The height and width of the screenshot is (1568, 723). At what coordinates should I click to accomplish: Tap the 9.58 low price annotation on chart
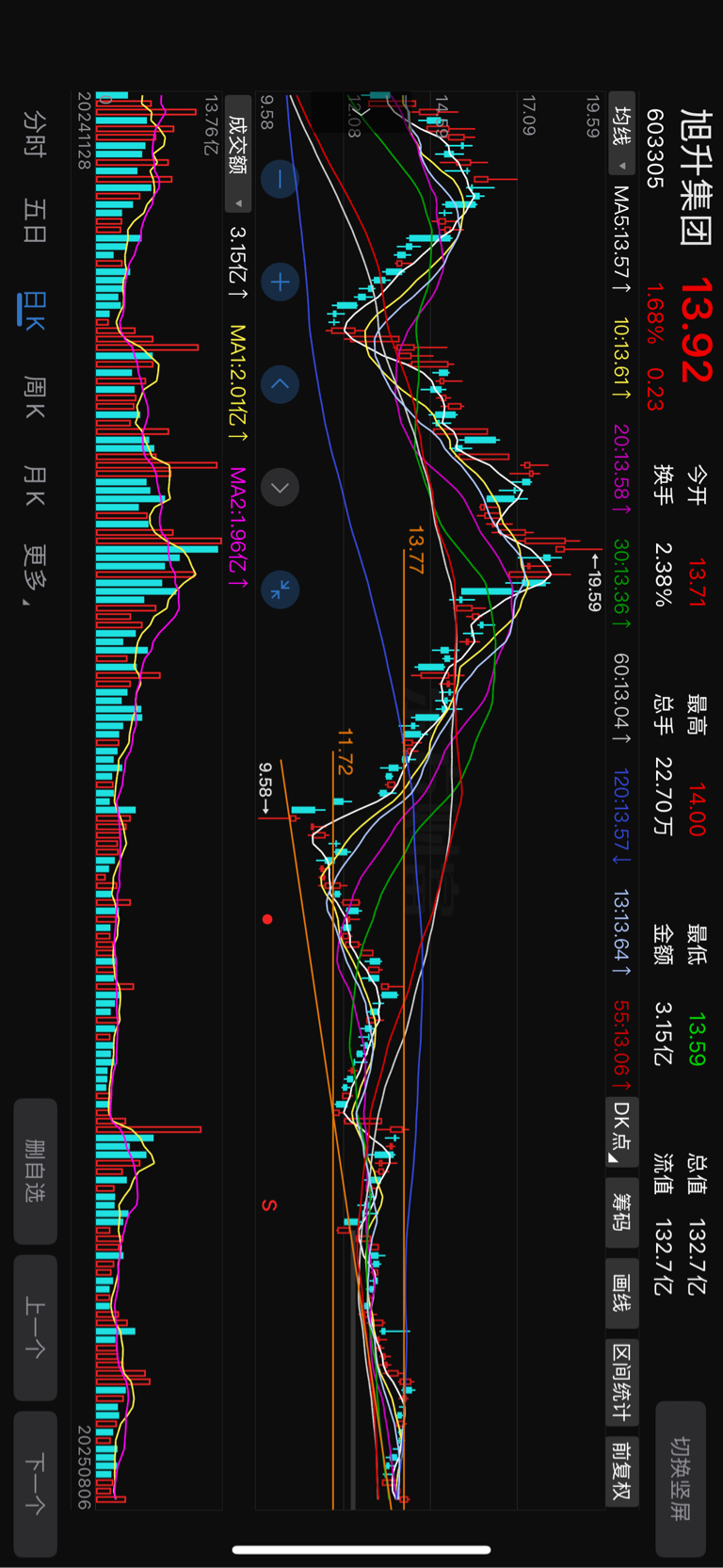[x=266, y=788]
